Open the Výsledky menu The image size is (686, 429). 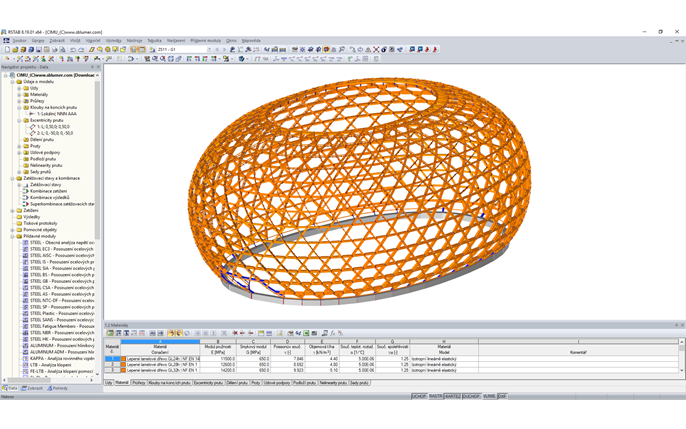[x=114, y=41]
